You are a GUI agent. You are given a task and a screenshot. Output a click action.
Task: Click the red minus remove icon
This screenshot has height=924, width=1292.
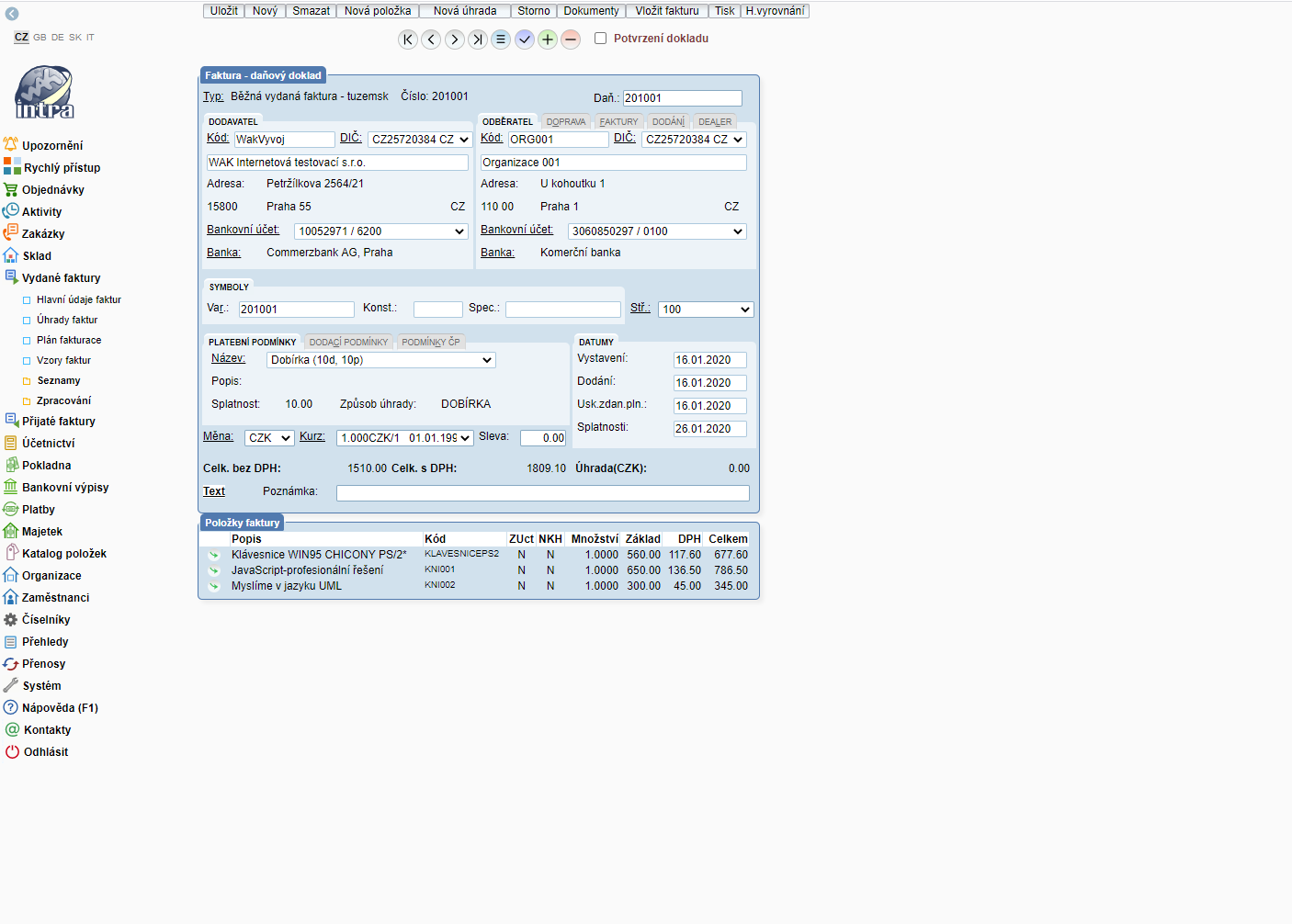(x=571, y=39)
